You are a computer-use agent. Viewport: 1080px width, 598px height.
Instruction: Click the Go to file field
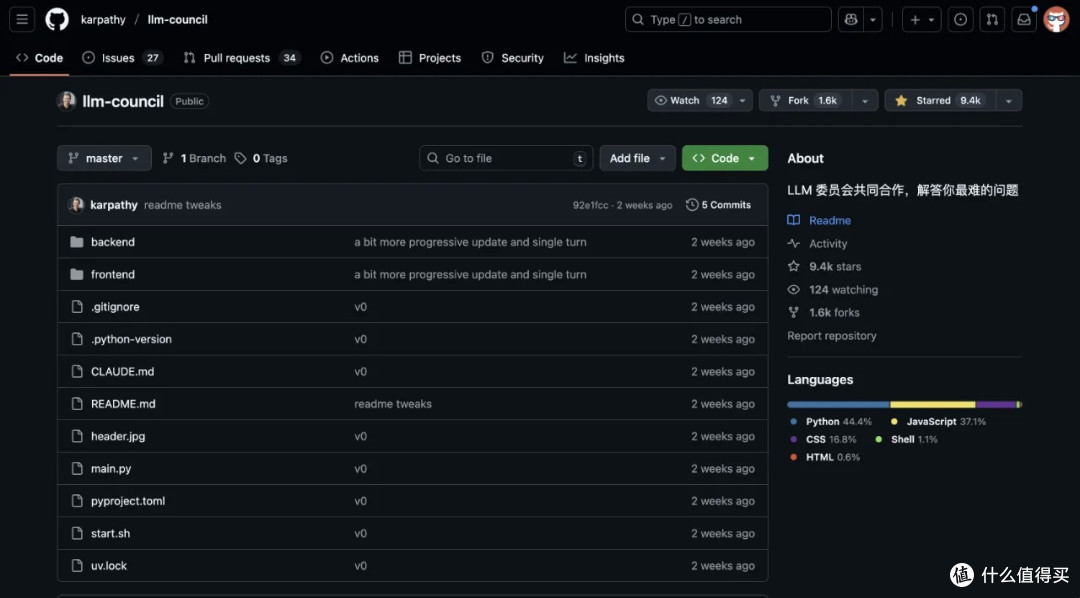point(506,158)
